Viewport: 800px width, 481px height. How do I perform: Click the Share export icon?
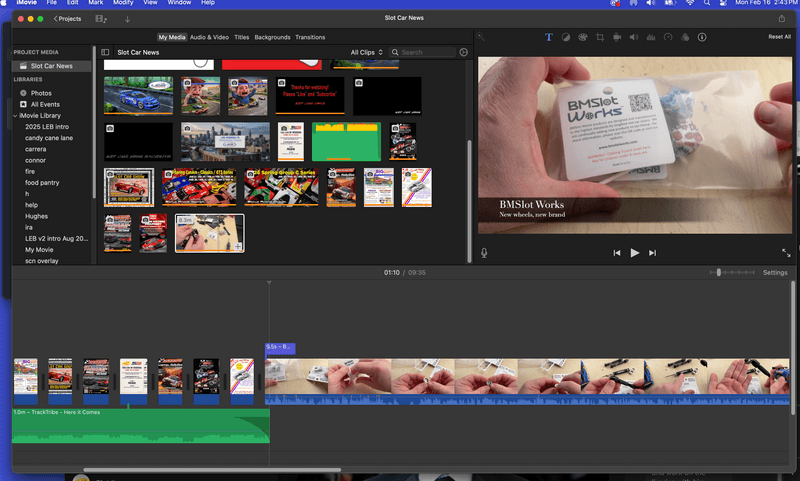(782, 18)
